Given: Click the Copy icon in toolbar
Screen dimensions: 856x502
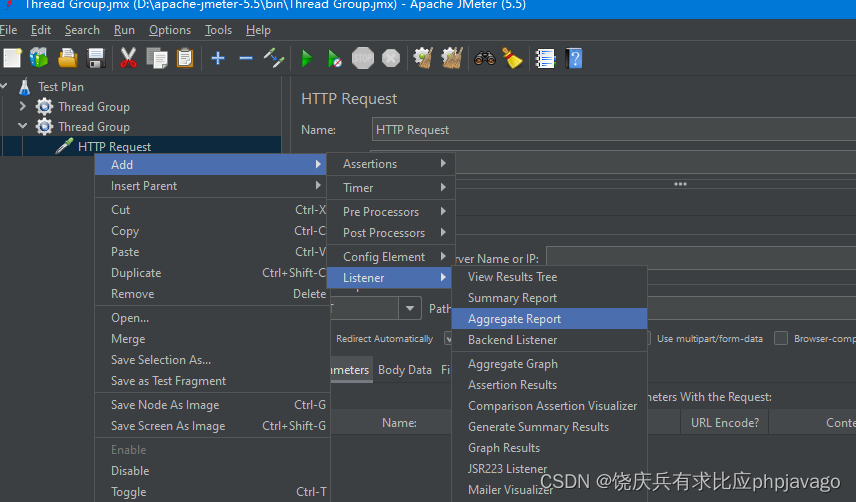Looking at the screenshot, I should tap(157, 58).
